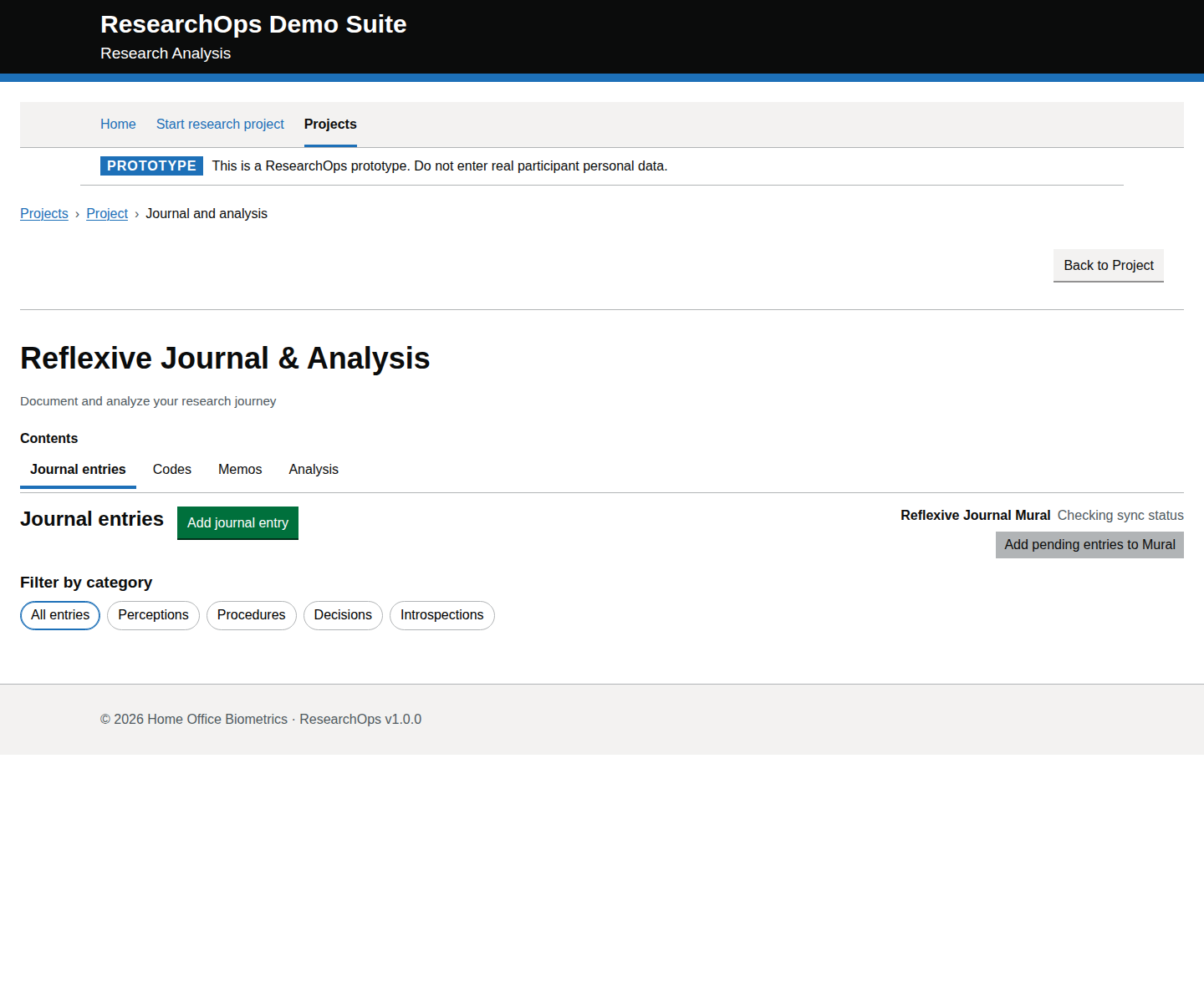Open the Codes tab
This screenshot has height=1003, width=1204.
pos(172,469)
